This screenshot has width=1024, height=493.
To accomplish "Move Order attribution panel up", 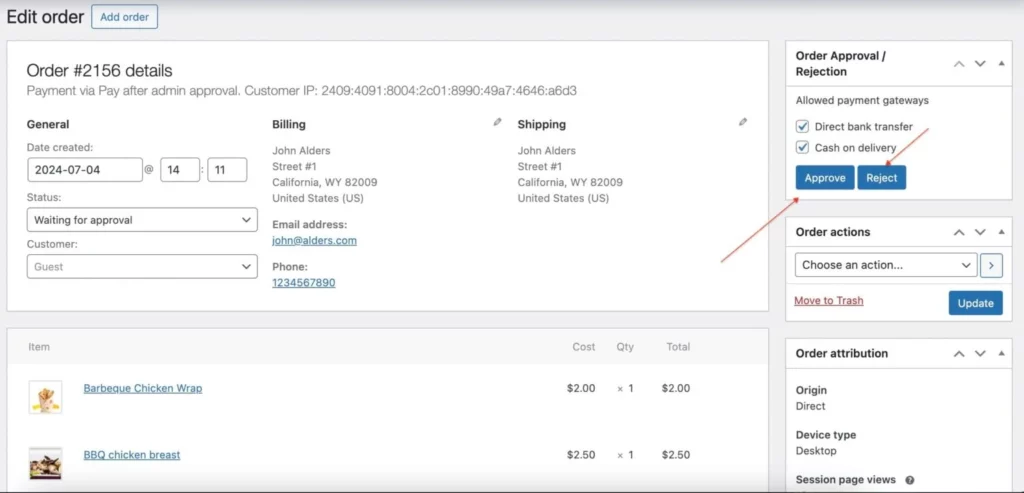I will click(x=959, y=353).
